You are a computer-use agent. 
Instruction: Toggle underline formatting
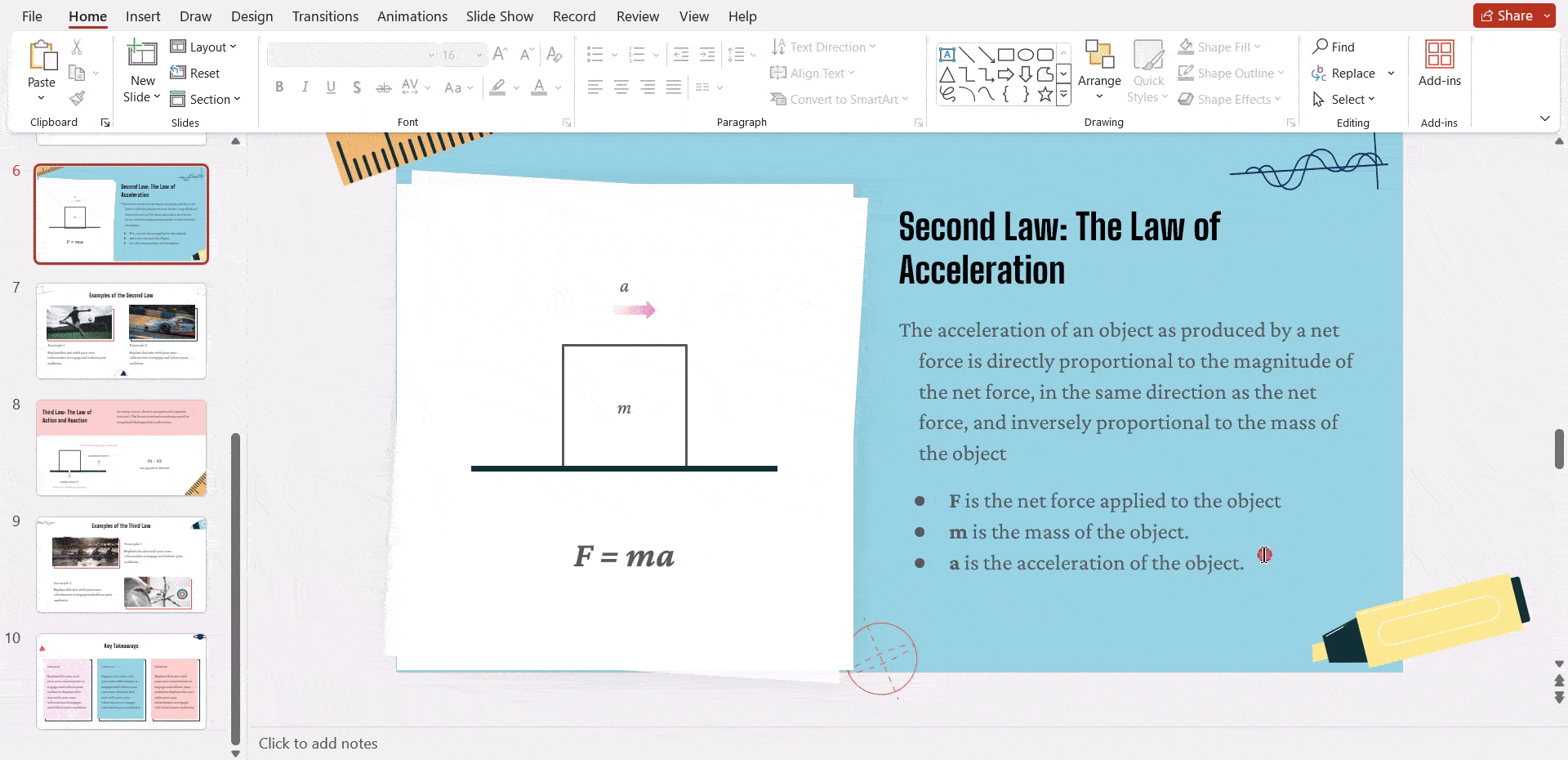click(331, 87)
